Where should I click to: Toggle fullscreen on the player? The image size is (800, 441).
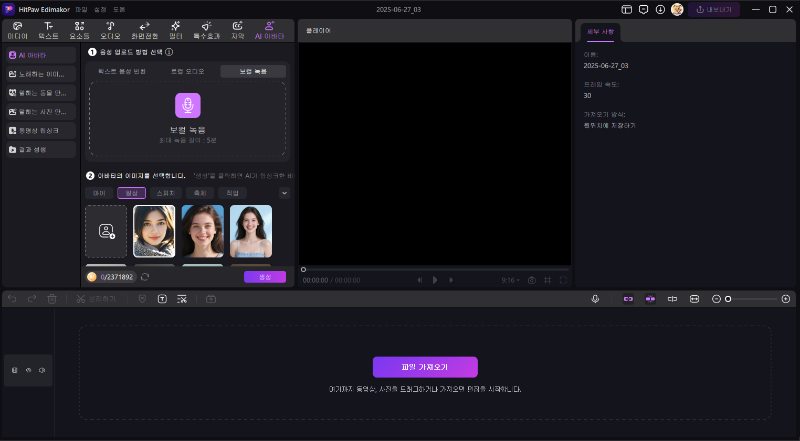click(563, 280)
